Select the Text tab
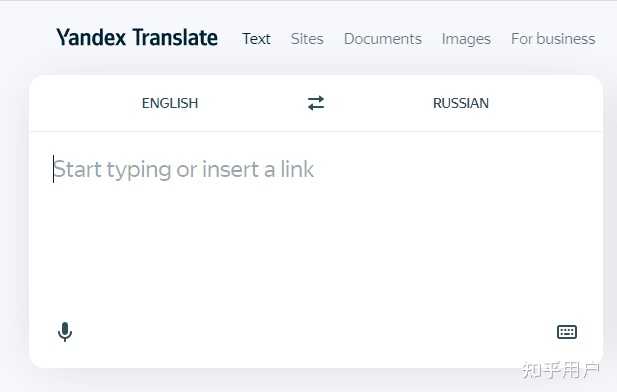This screenshot has width=617, height=392. tap(256, 39)
